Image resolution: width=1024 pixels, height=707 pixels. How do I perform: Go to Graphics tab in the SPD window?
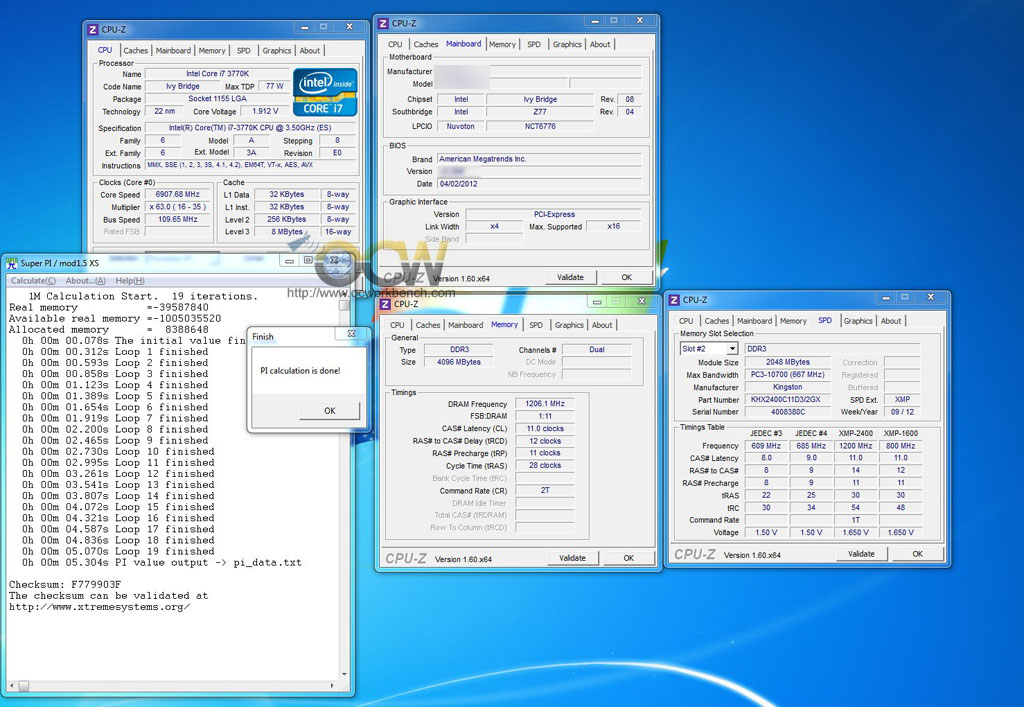(x=857, y=321)
